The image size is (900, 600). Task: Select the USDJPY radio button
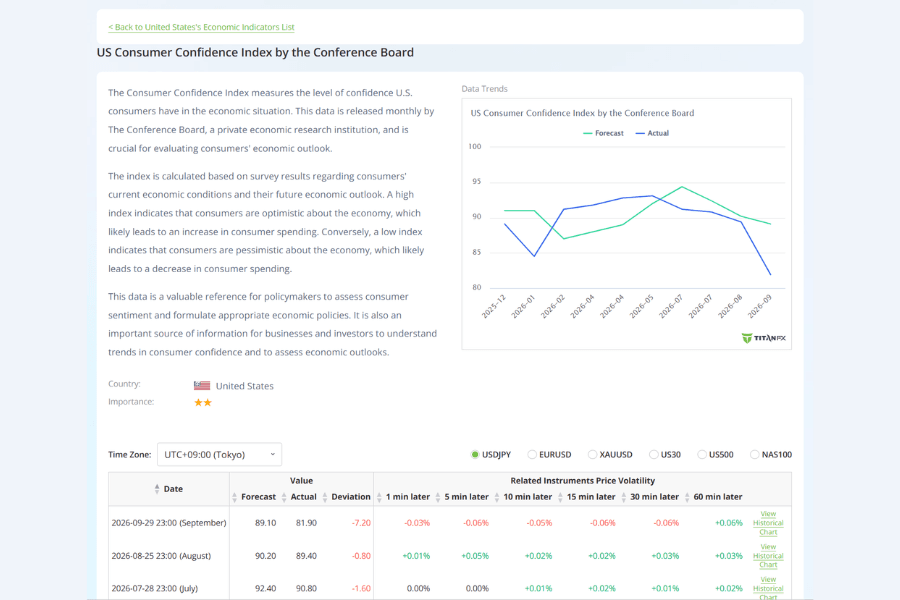click(x=475, y=455)
